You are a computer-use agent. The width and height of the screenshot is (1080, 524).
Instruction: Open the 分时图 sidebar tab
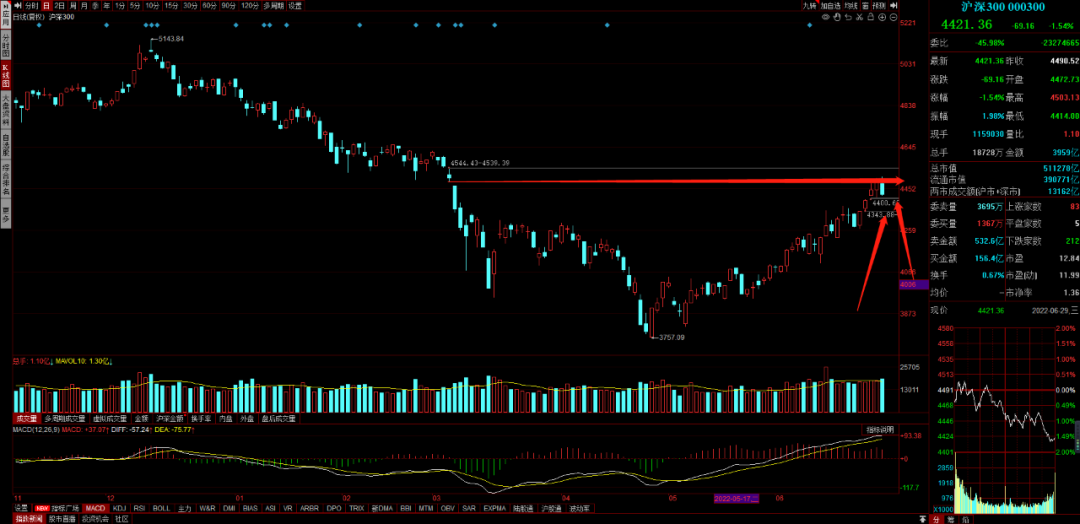coord(5,45)
